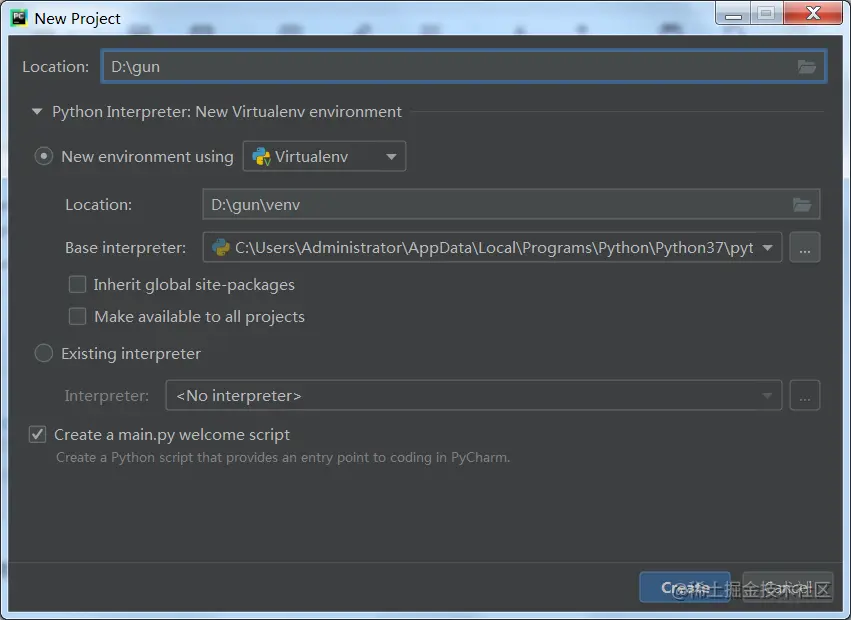The width and height of the screenshot is (851, 620).
Task: Collapse the Python Interpreter section triangle
Action: point(37,112)
